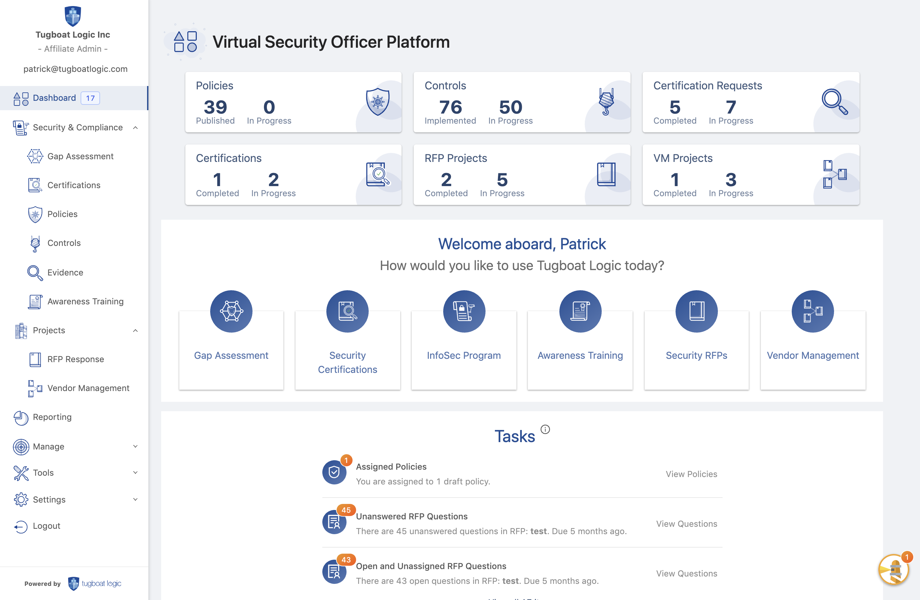Click the Policies shield sidebar icon
Image resolution: width=920 pixels, height=600 pixels.
click(x=35, y=214)
